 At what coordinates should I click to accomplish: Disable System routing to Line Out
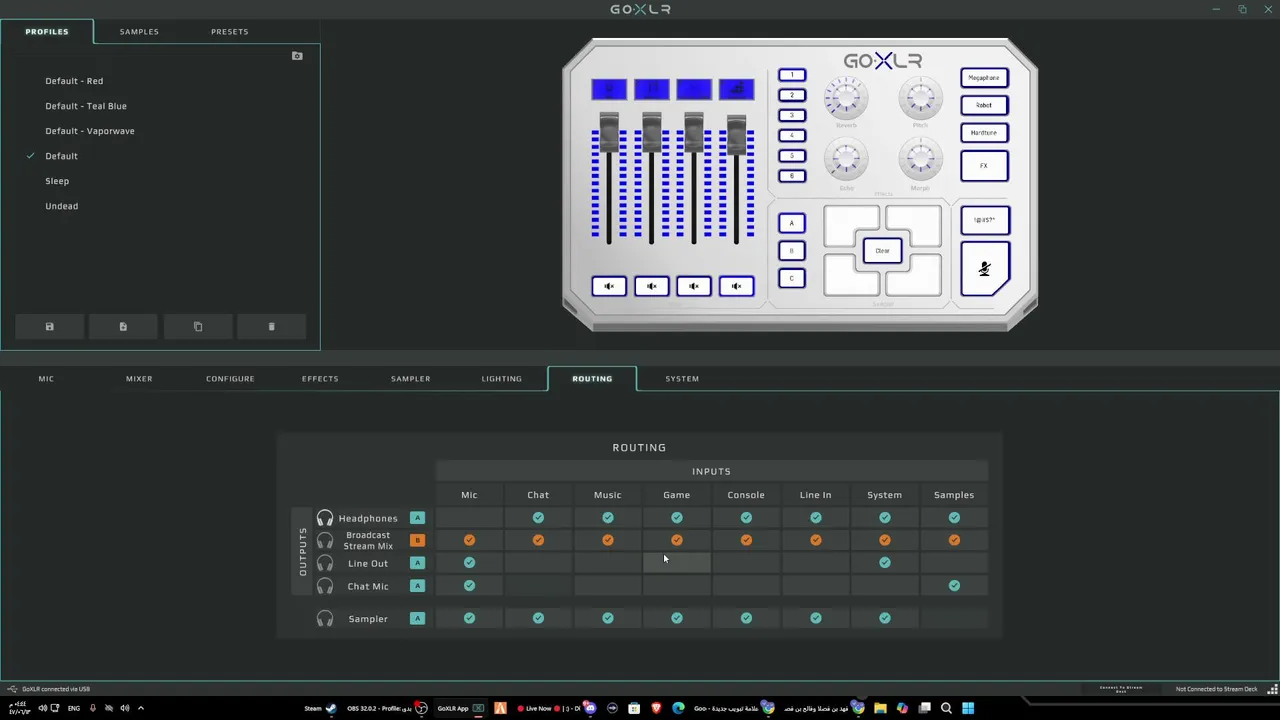click(884, 563)
